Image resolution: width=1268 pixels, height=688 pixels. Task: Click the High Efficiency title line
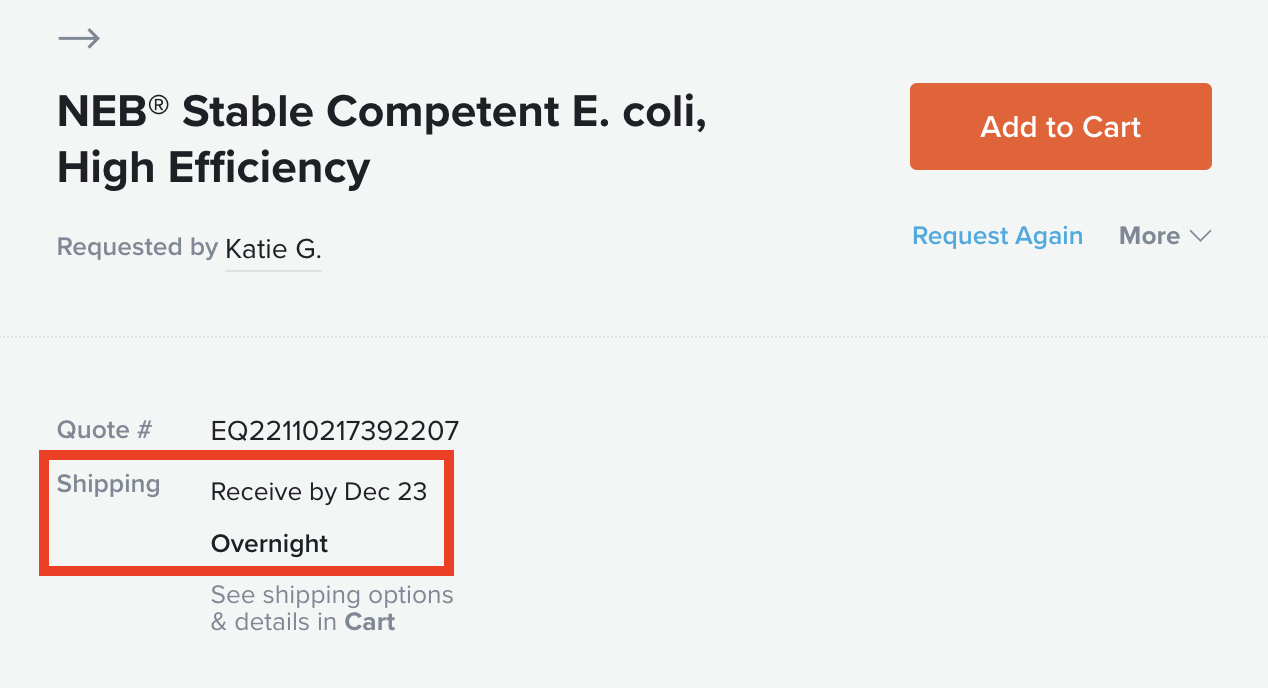tap(214, 168)
